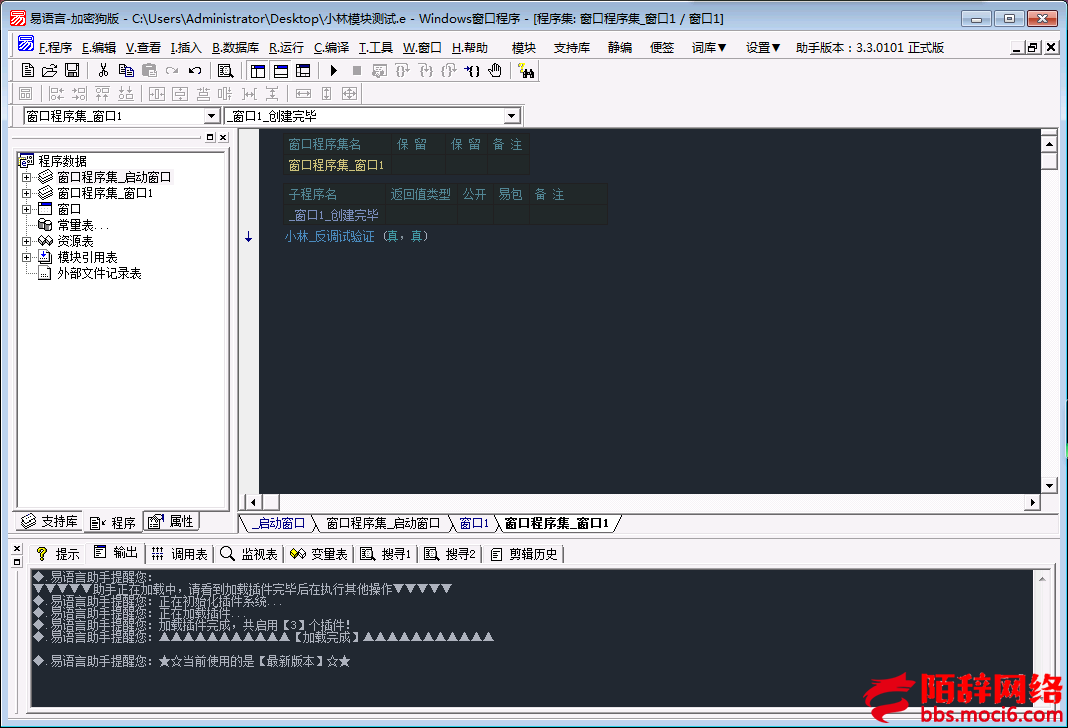
Task: Switch to the 程序 panel tab
Action: tap(112, 522)
